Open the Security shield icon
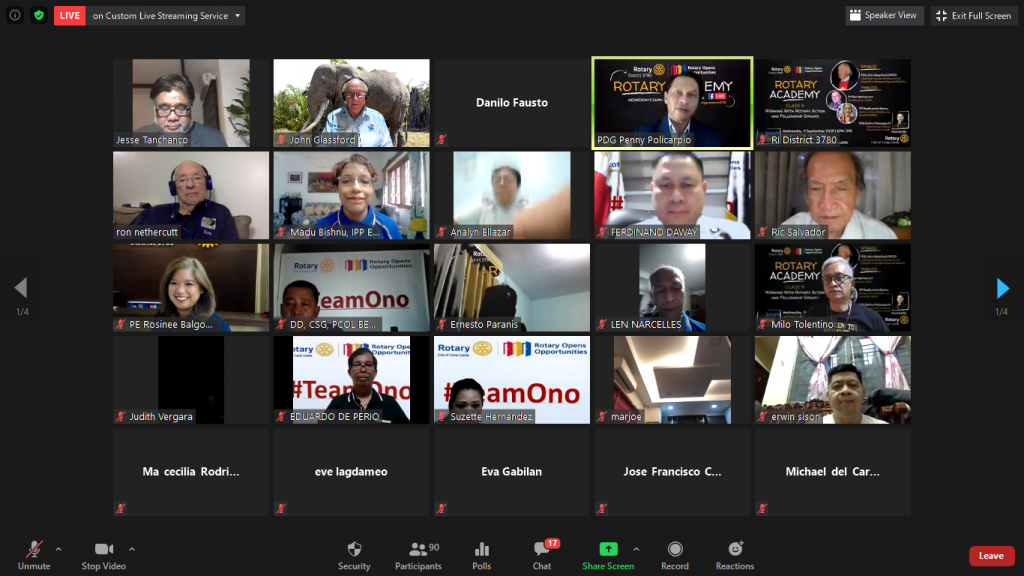This screenshot has height=576, width=1024. coord(354,549)
